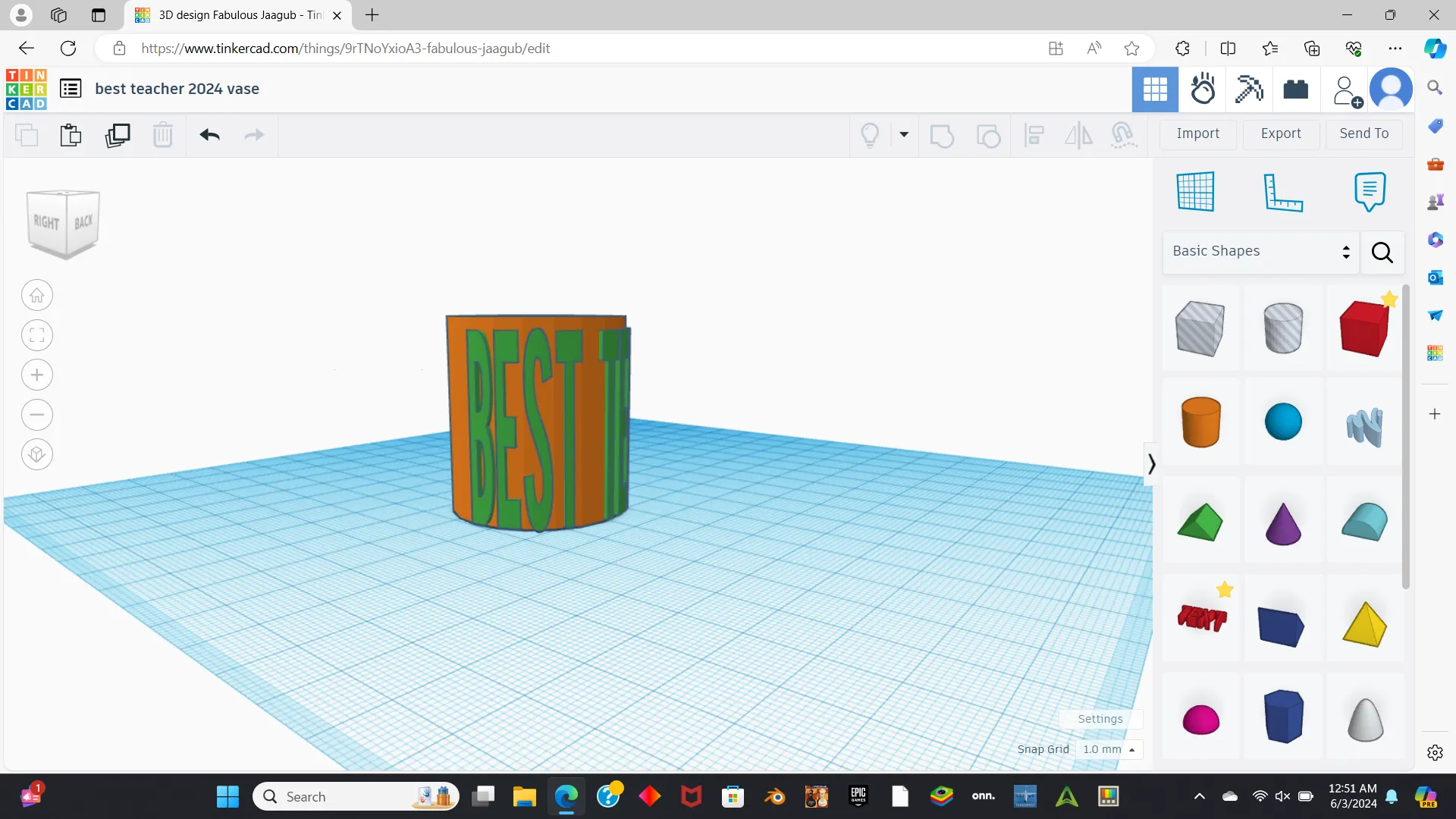Screen dimensions: 1456x819
Task: Open the Snap Grid 1.0 mm dropdown
Action: tap(1109, 749)
